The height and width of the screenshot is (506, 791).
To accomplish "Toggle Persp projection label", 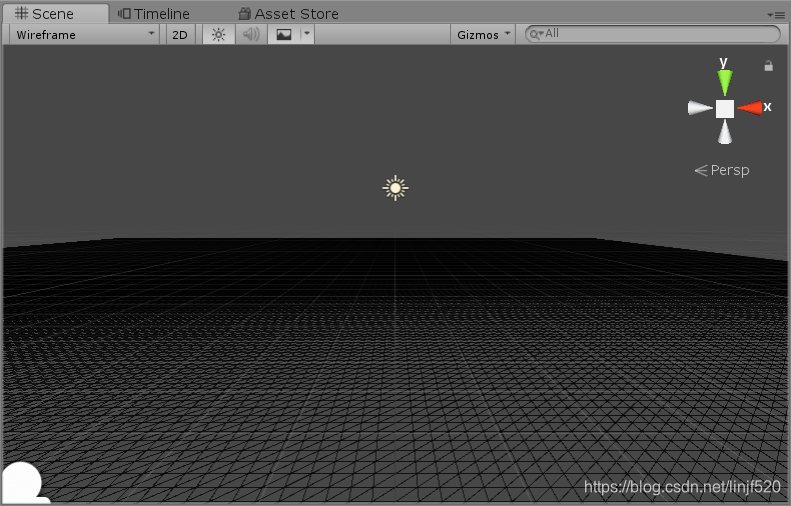I will (x=722, y=170).
